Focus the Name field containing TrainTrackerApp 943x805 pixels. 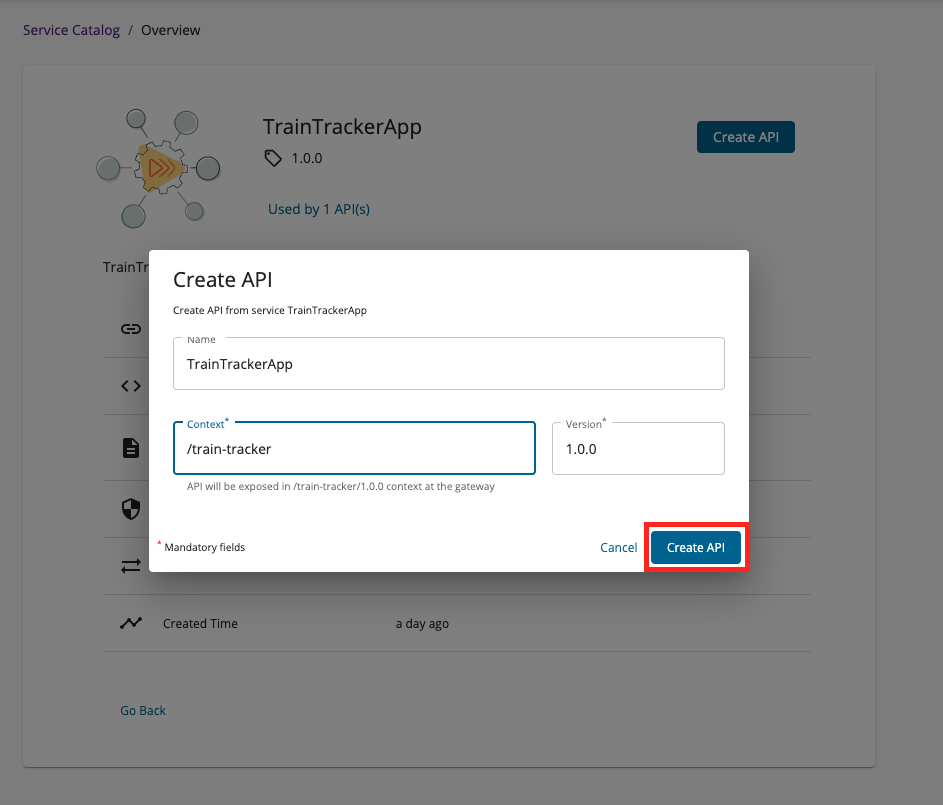[x=448, y=364]
